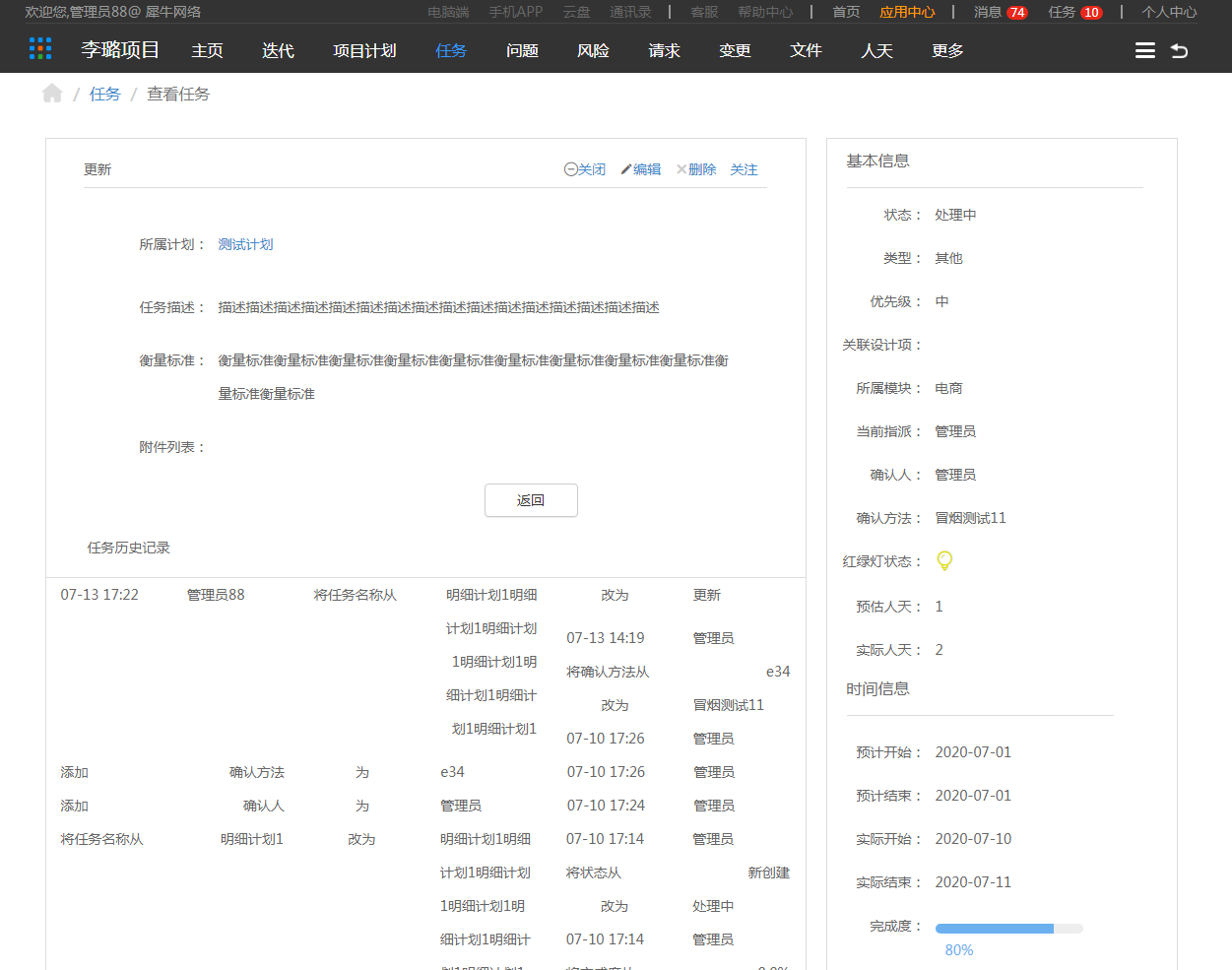Click the yellow light bulb status icon

click(x=944, y=561)
